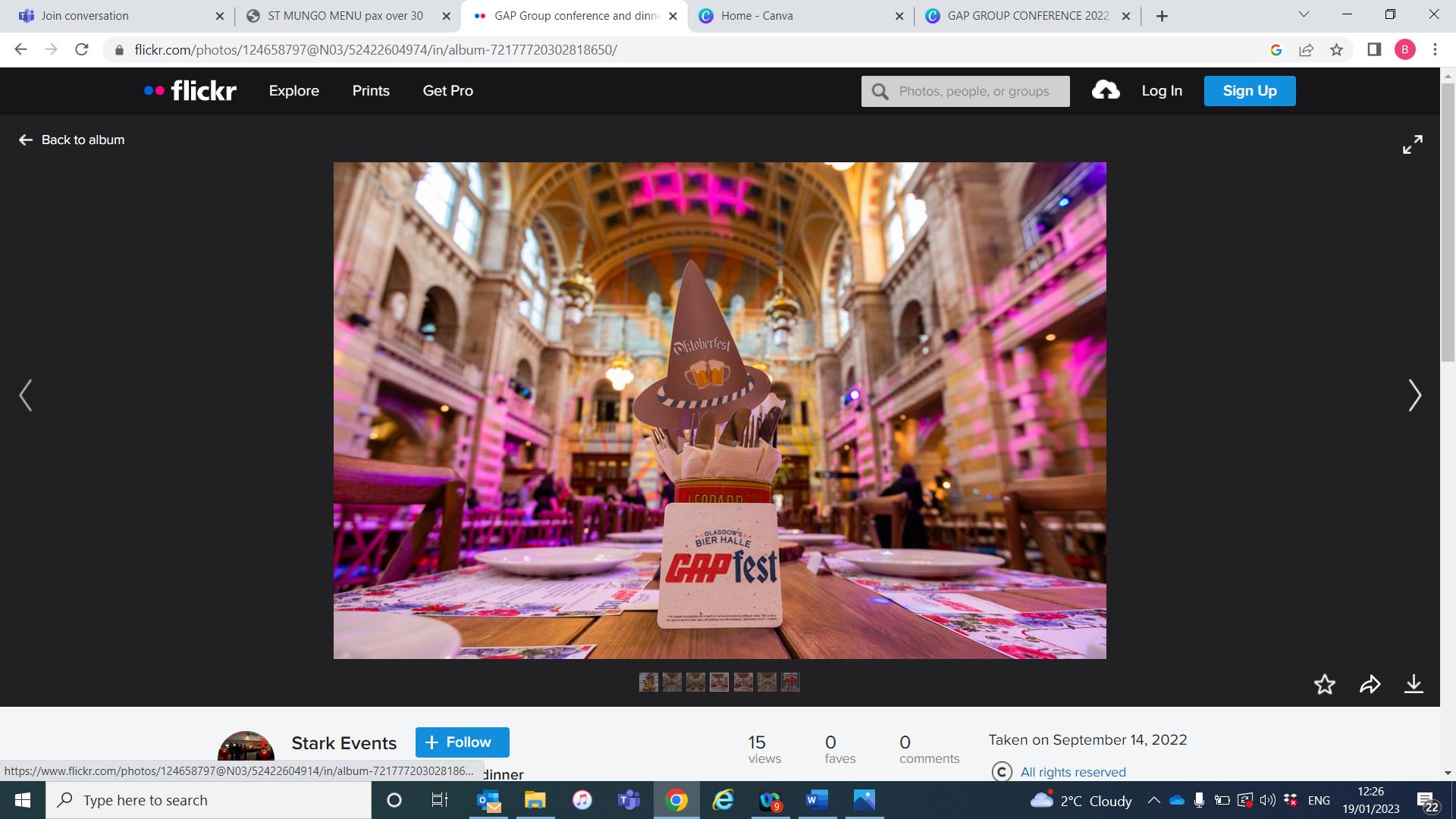Follow Stark Events
Image resolution: width=1456 pixels, height=819 pixels.
click(x=462, y=742)
